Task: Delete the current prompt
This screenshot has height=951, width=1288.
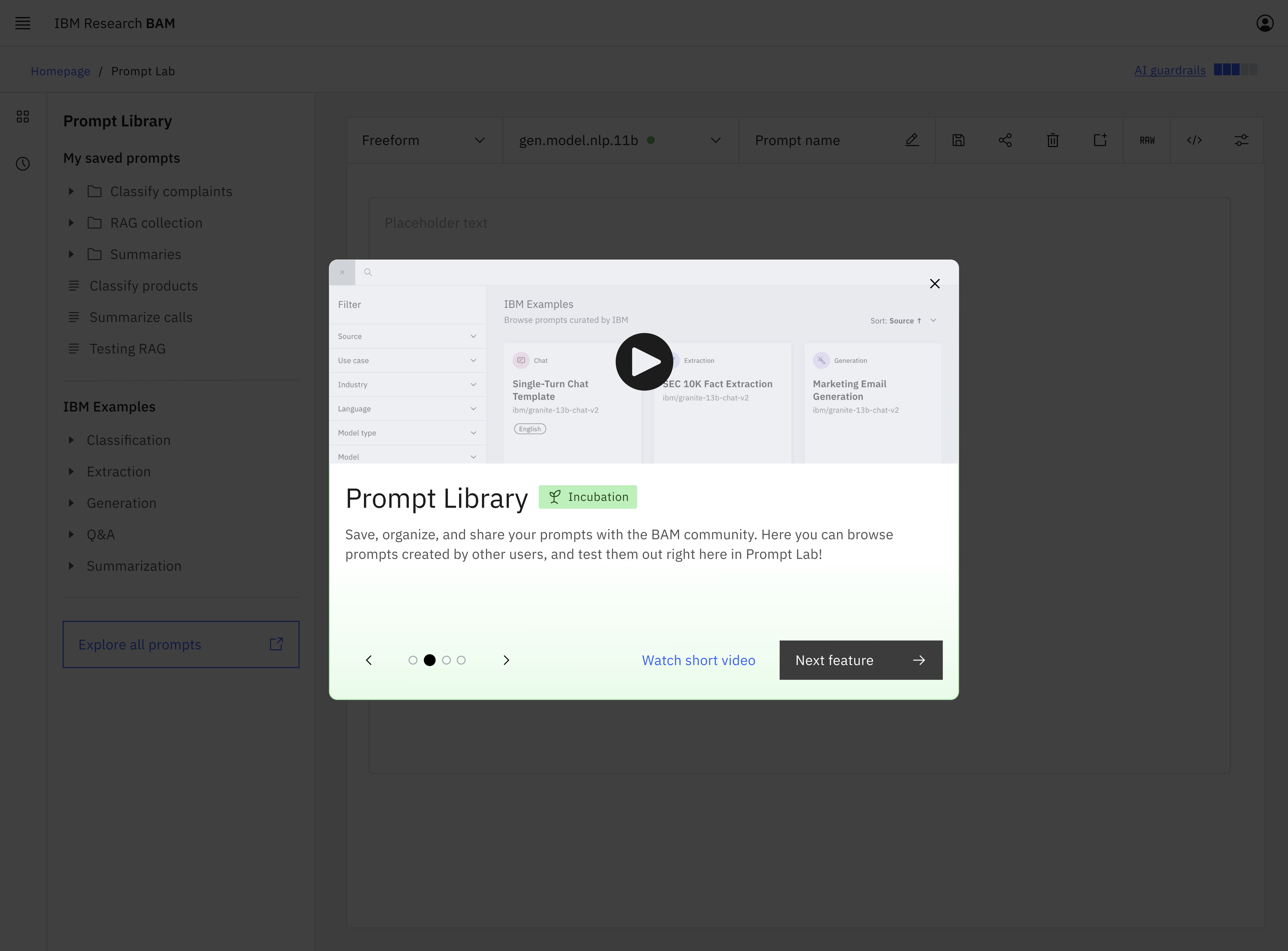Action: 1053,140
